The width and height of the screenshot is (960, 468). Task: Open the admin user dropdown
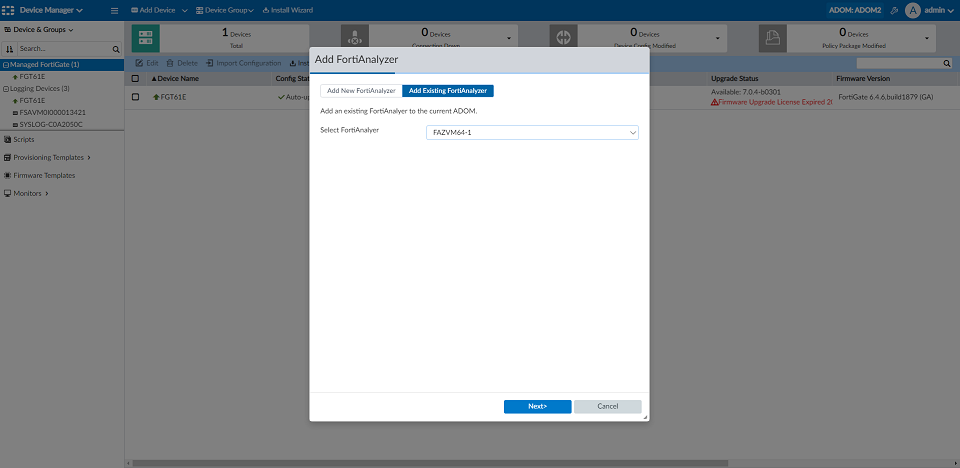pyautogui.click(x=939, y=10)
